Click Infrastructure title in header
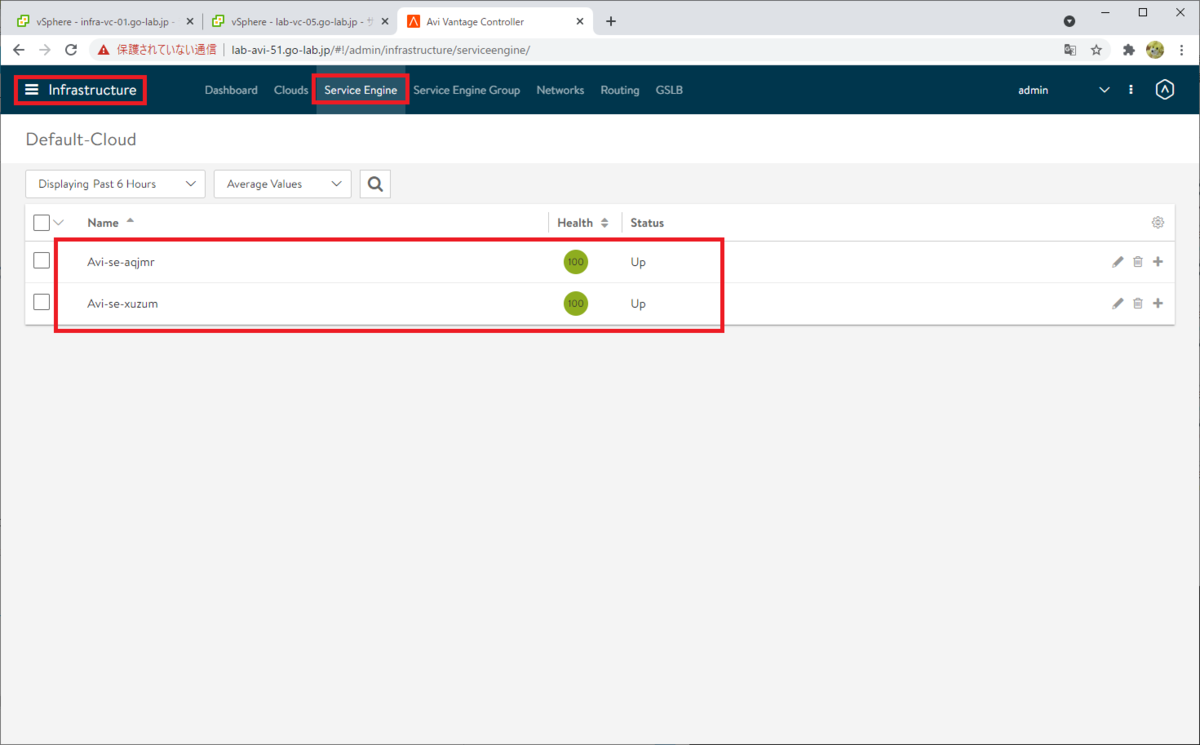Screen dimensions: 1200x745 pyautogui.click(x=92, y=90)
